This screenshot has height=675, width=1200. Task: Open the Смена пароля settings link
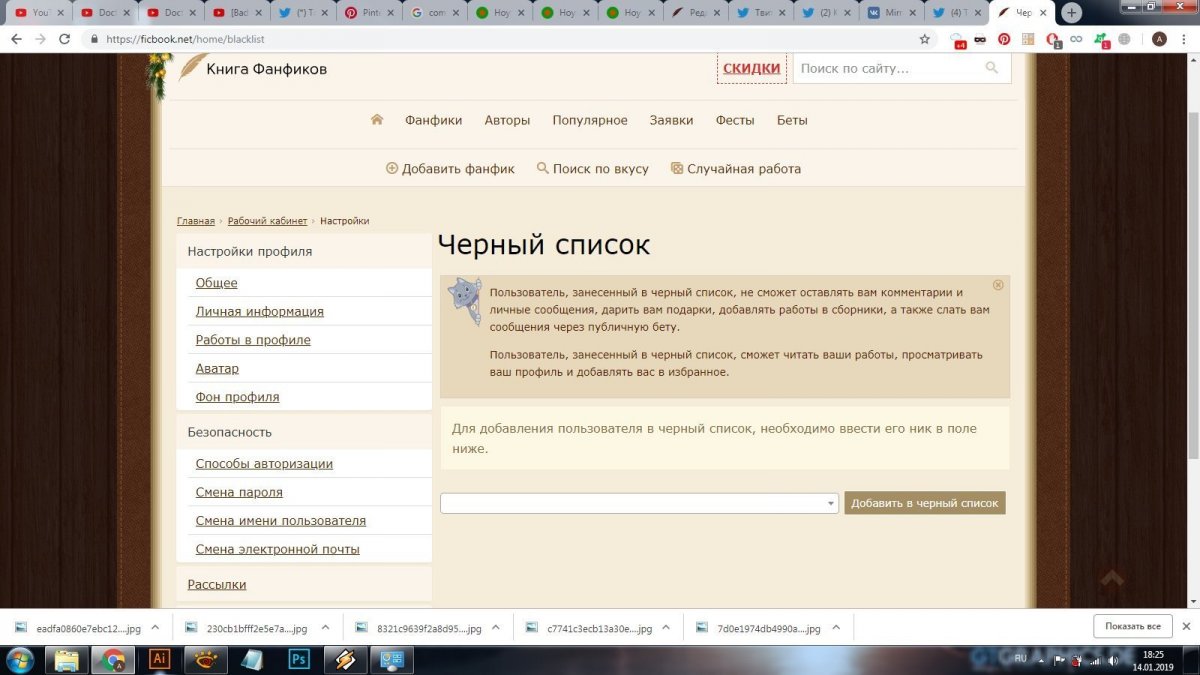238,491
